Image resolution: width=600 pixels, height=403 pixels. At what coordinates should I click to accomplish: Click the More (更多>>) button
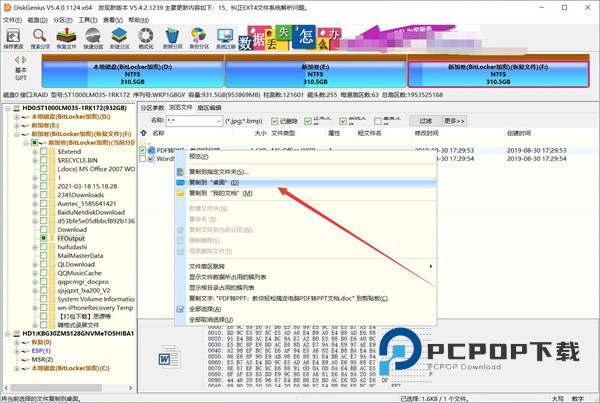coord(455,121)
